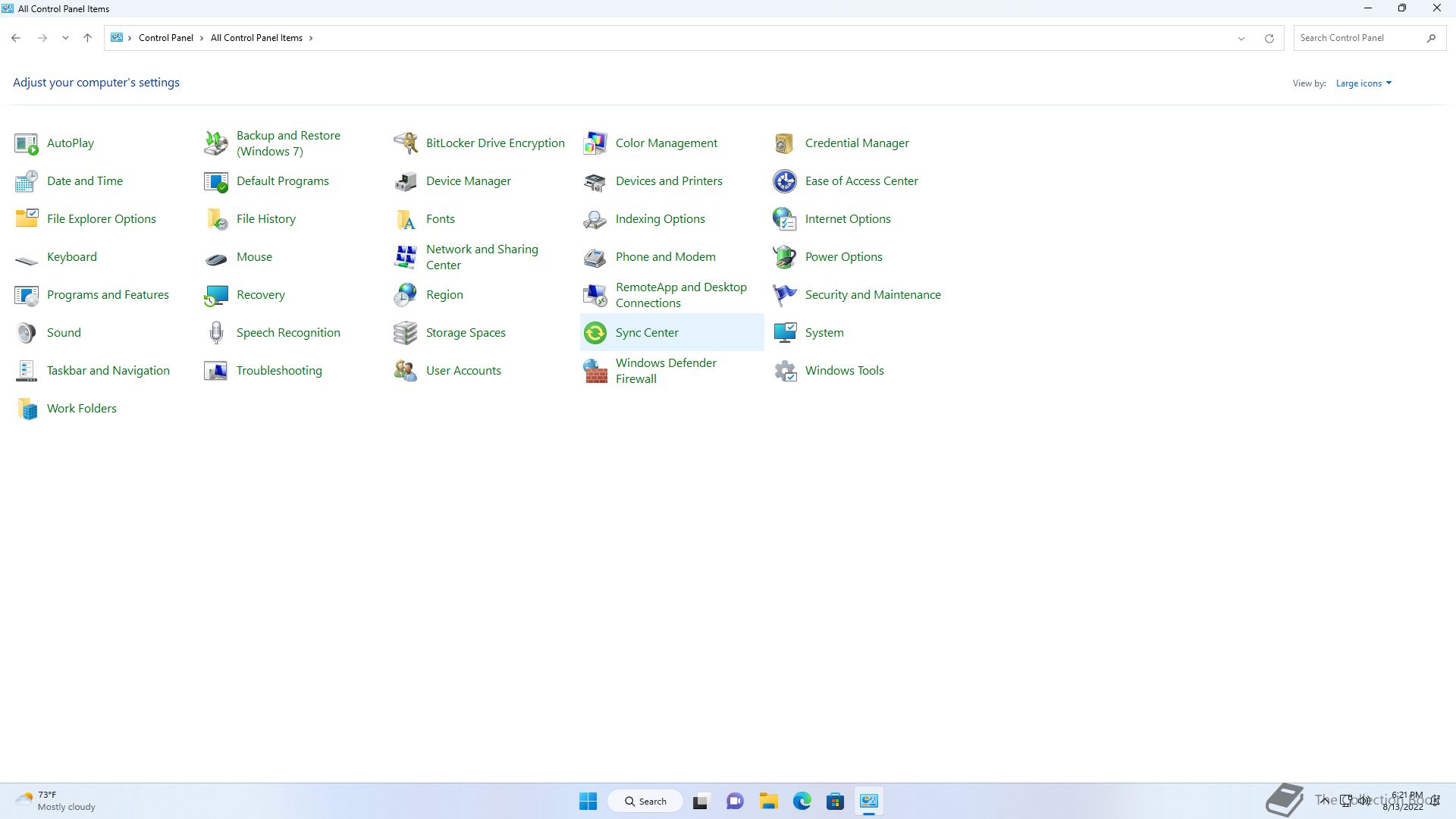Screen dimensions: 1456x819
Task: Open the Sound speaker icon
Action: click(x=27, y=333)
